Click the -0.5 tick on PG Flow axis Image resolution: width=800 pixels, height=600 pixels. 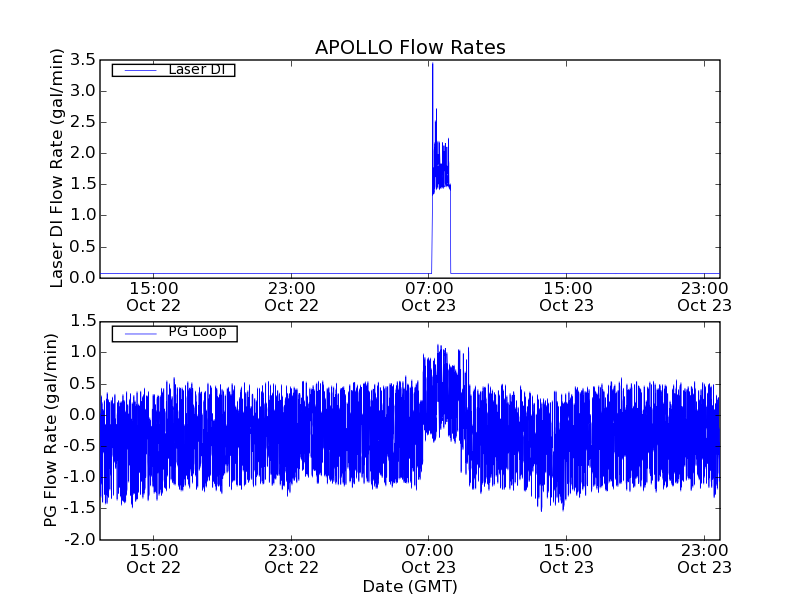coord(79,446)
